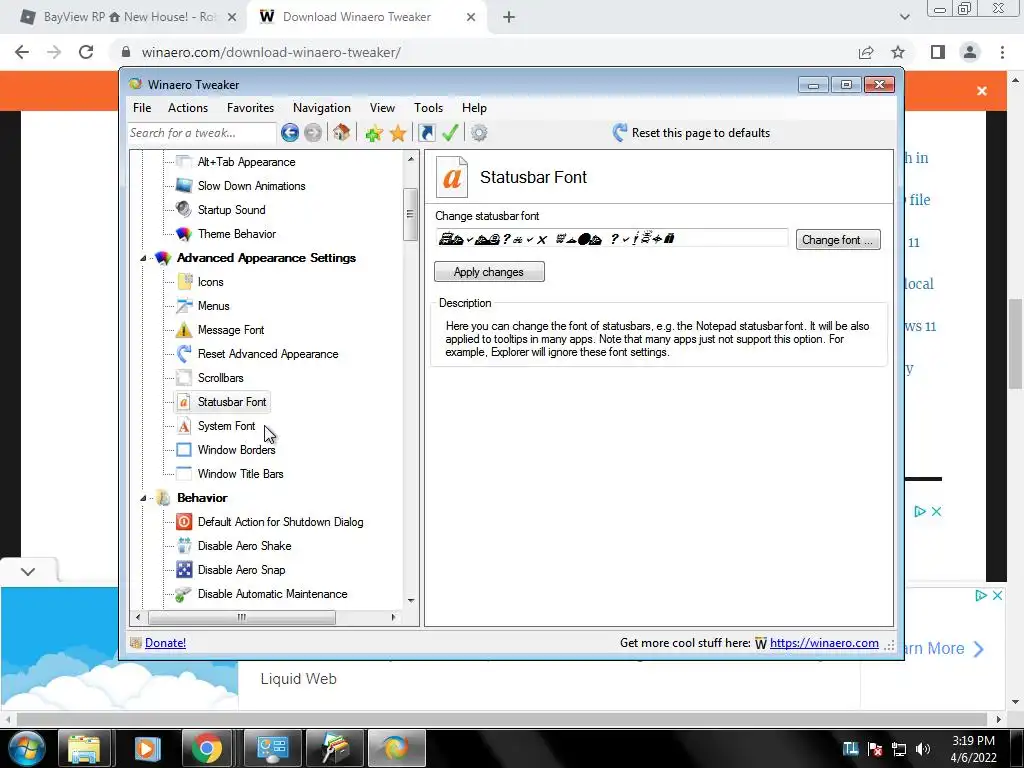Open the Favorites menu

pyautogui.click(x=250, y=108)
